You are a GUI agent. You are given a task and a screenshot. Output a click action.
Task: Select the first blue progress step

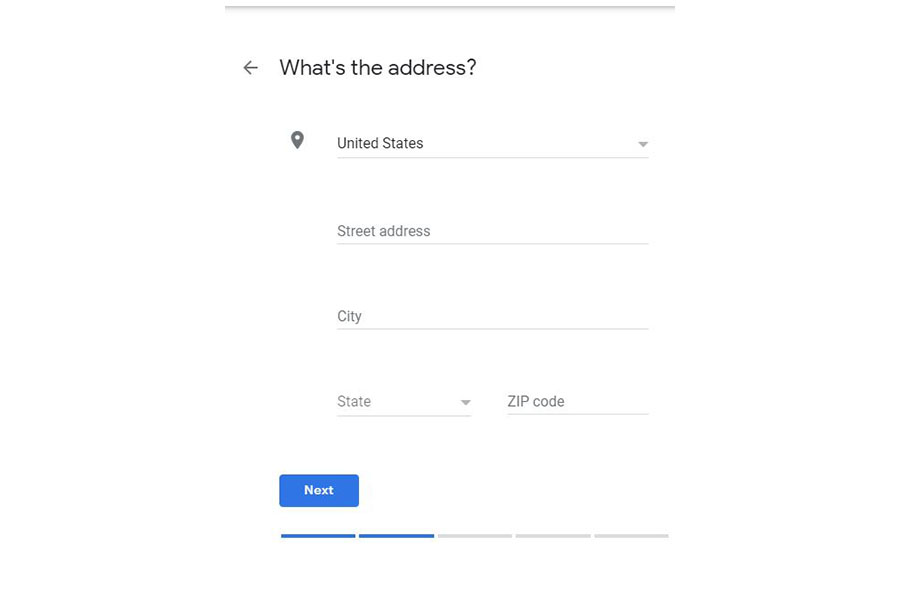[x=318, y=536]
